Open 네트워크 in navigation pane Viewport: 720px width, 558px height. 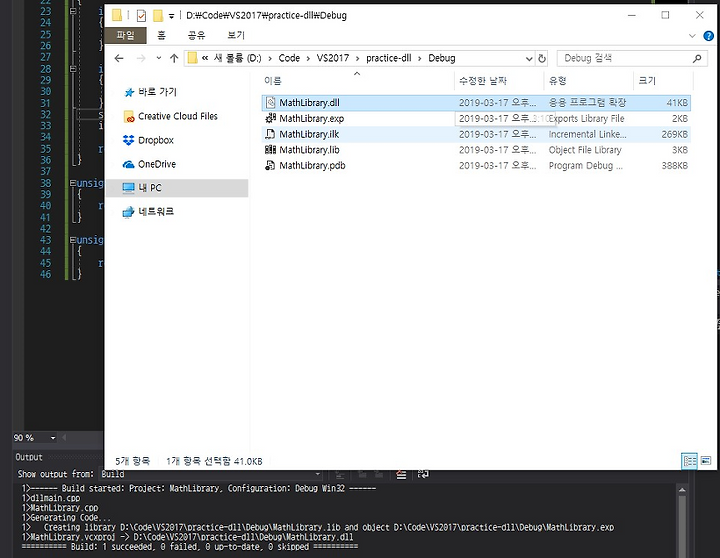(x=148, y=212)
